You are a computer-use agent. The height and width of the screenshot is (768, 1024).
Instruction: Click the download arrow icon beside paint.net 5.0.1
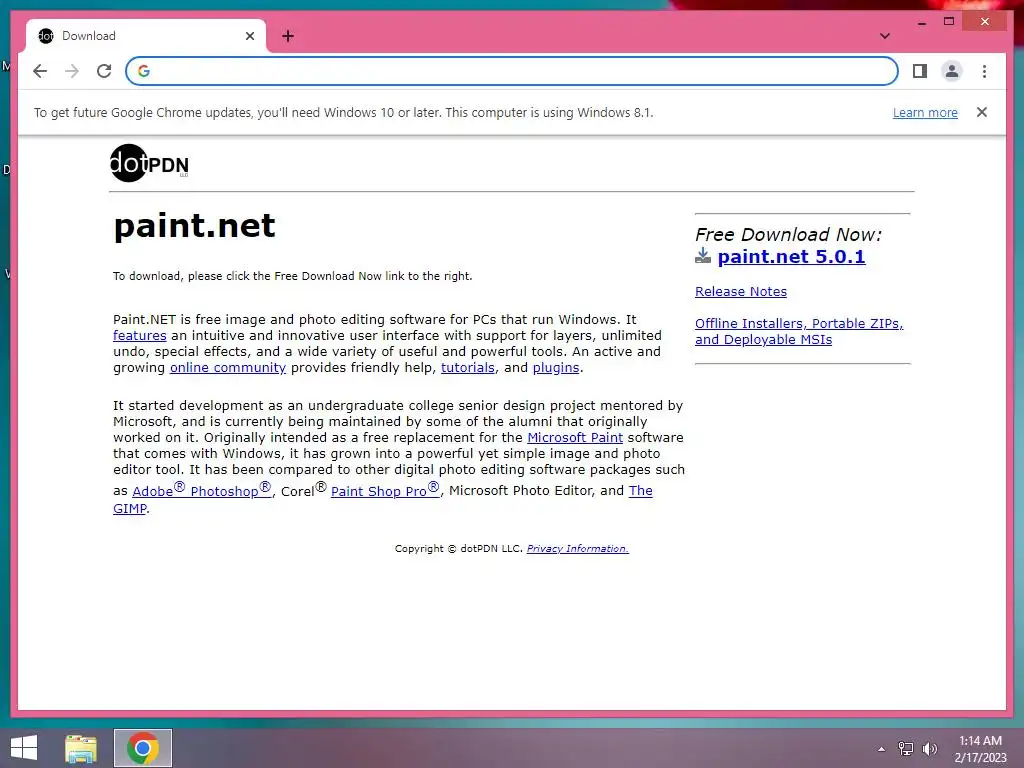703,256
